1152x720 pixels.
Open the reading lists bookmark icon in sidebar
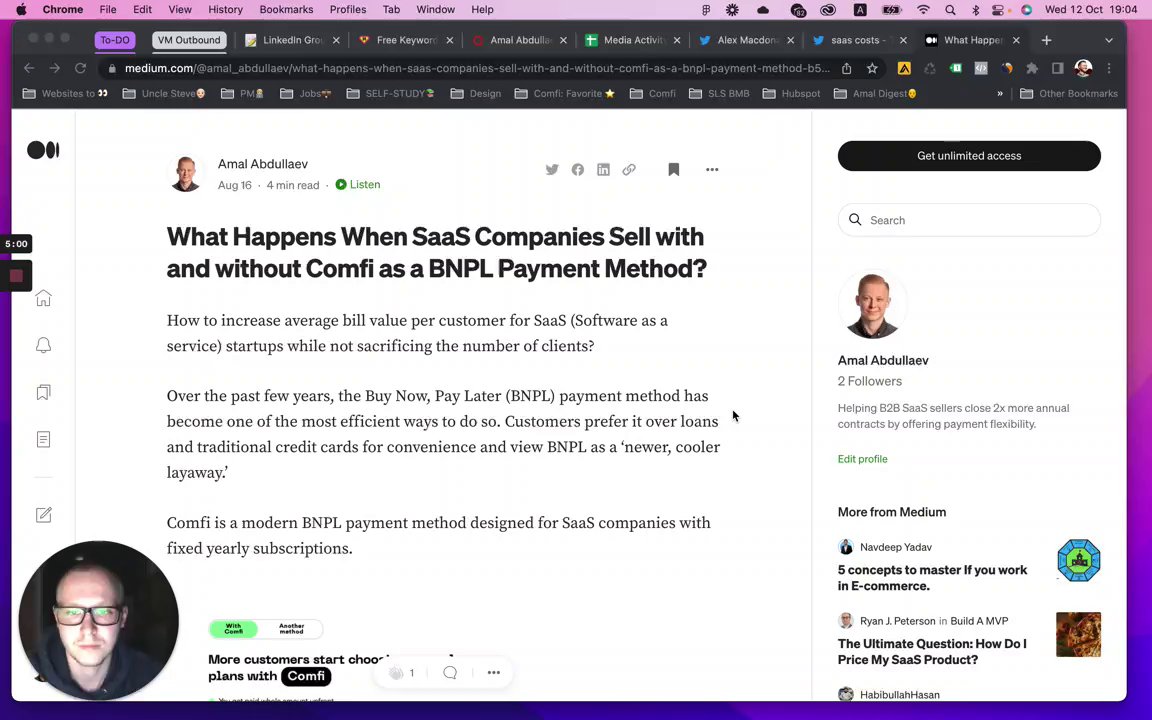coord(43,392)
